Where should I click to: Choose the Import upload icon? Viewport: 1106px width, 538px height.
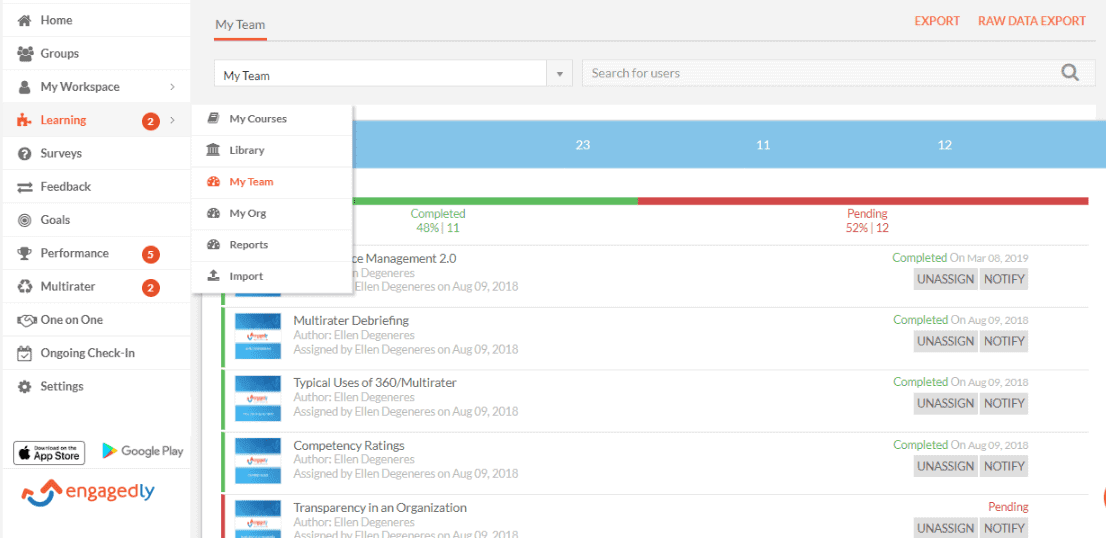(x=213, y=276)
